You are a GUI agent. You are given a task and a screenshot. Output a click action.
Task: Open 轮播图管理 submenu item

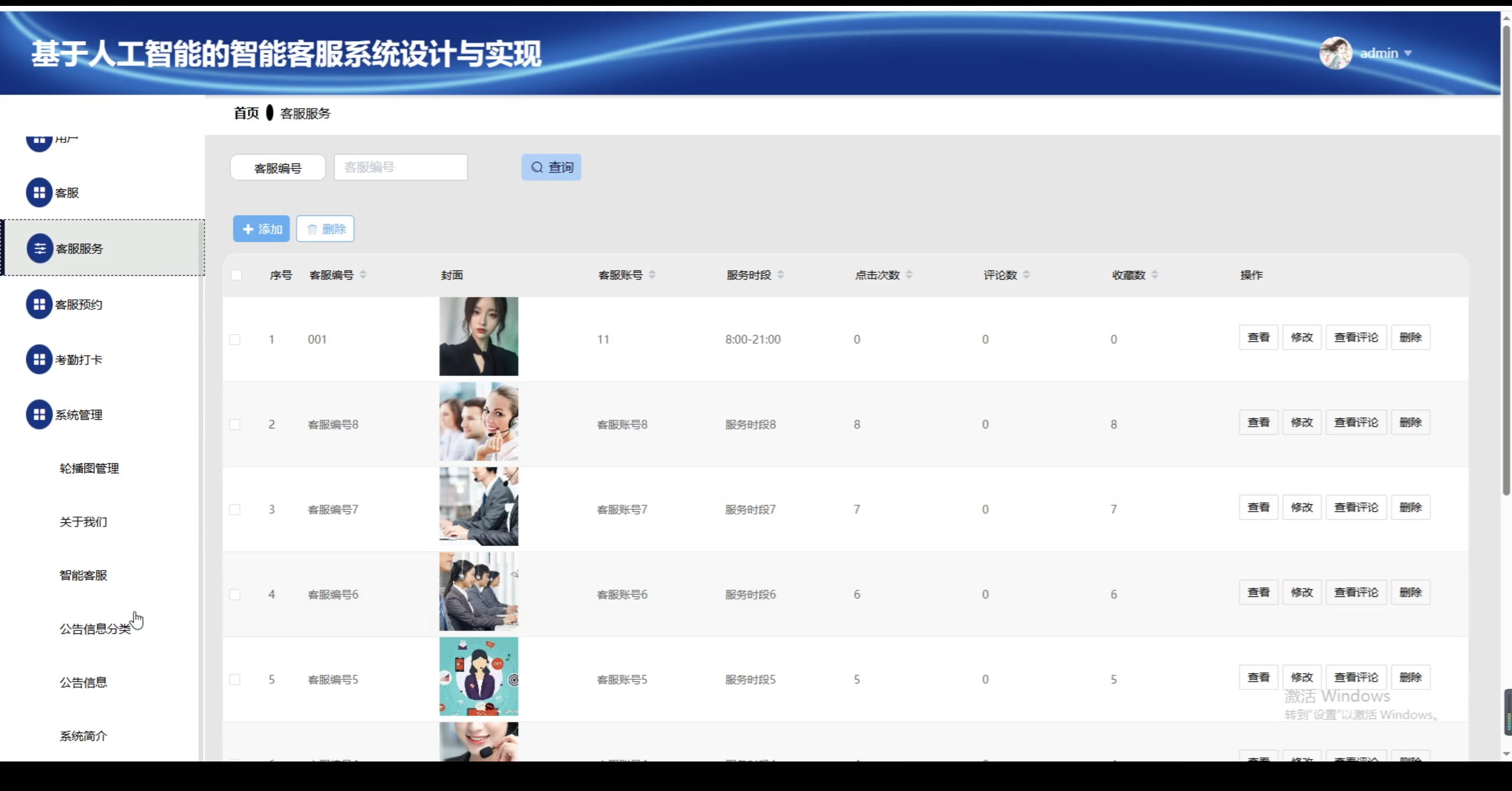[89, 468]
